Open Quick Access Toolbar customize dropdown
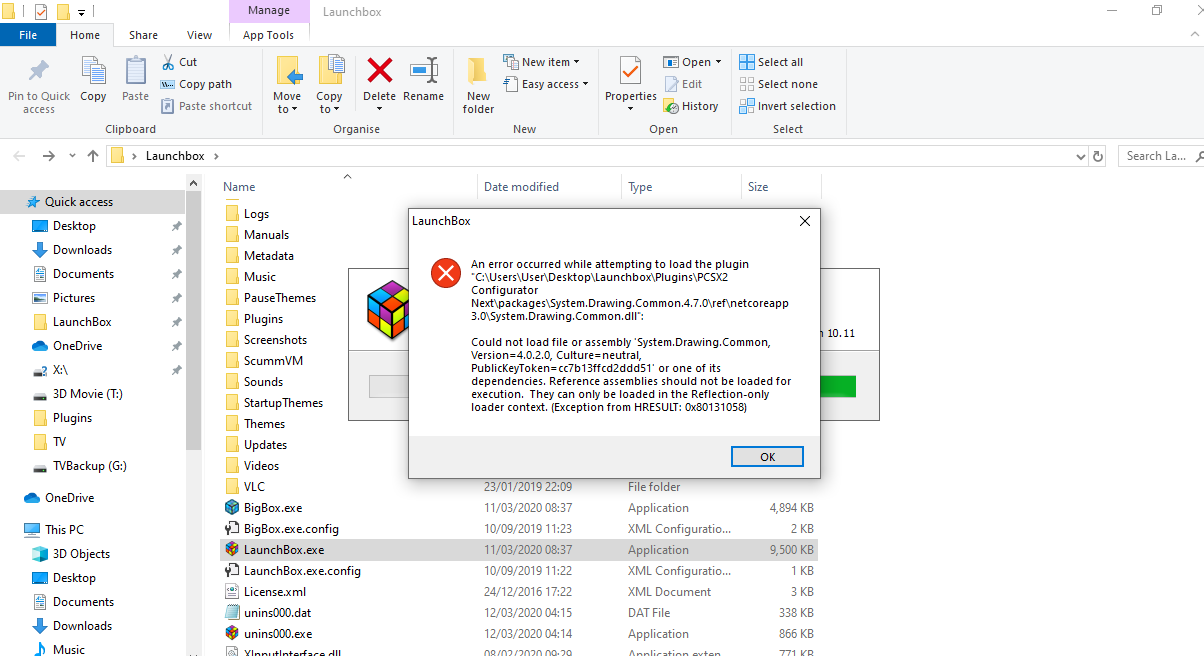 click(x=81, y=12)
